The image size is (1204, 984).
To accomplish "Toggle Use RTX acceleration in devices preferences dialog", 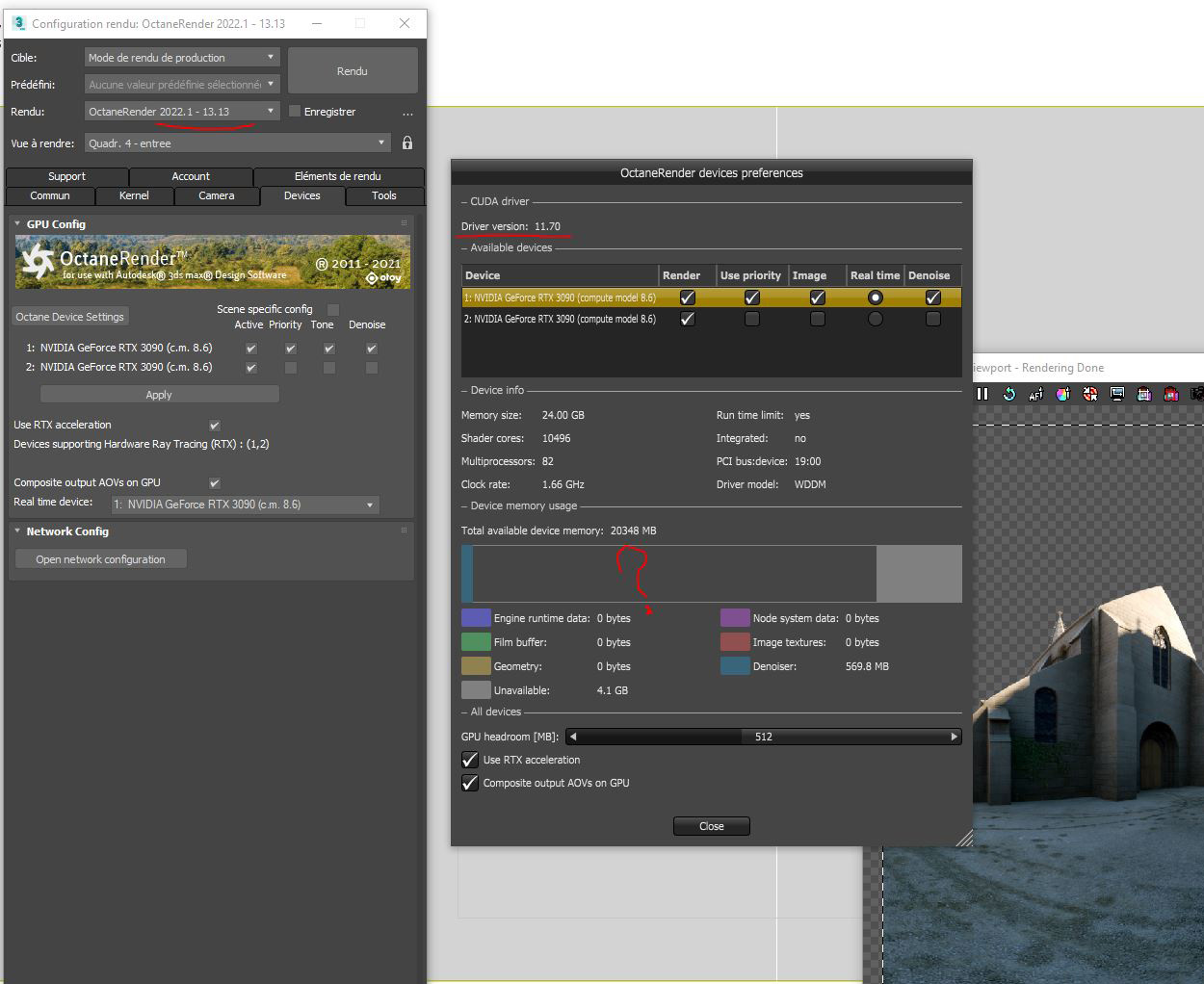I will click(470, 760).
